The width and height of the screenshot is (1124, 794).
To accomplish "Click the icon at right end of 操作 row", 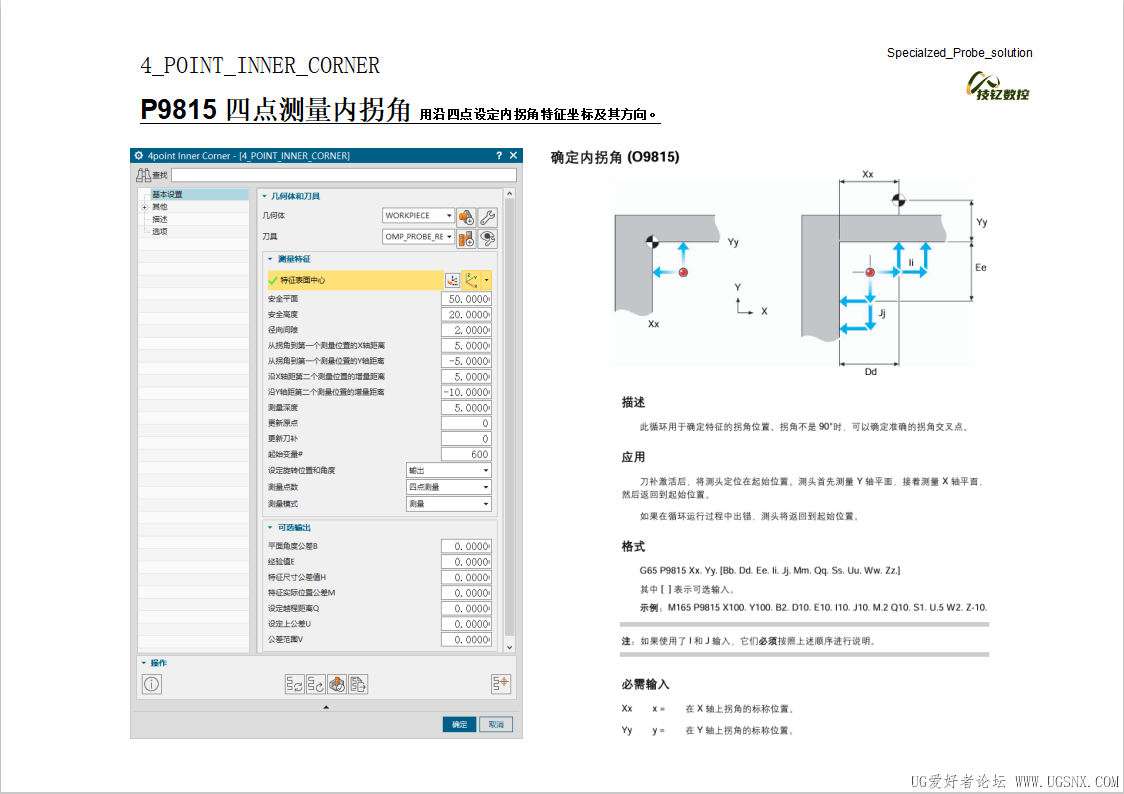I will [x=500, y=684].
